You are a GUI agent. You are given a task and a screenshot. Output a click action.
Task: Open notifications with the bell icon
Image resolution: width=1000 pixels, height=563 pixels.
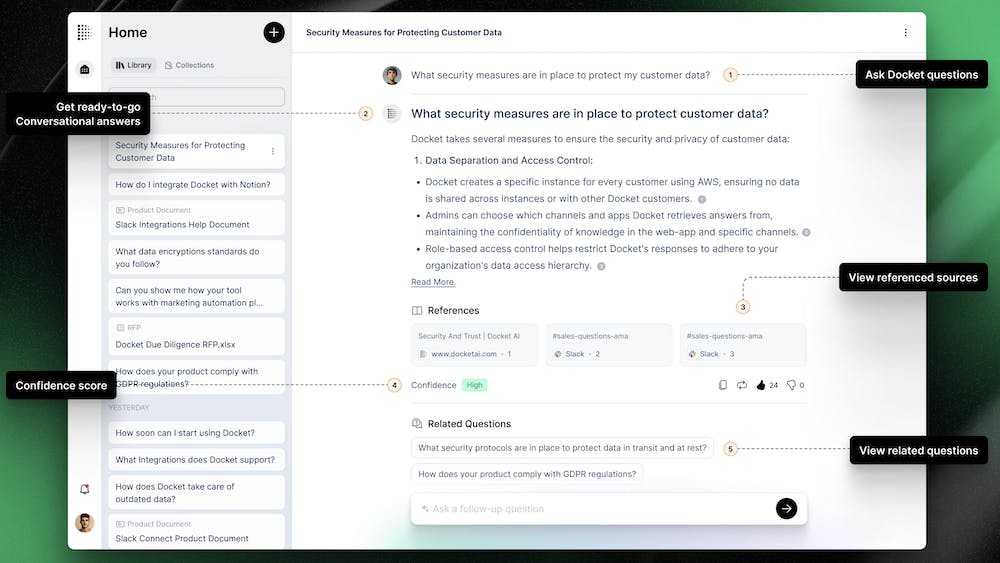click(84, 489)
